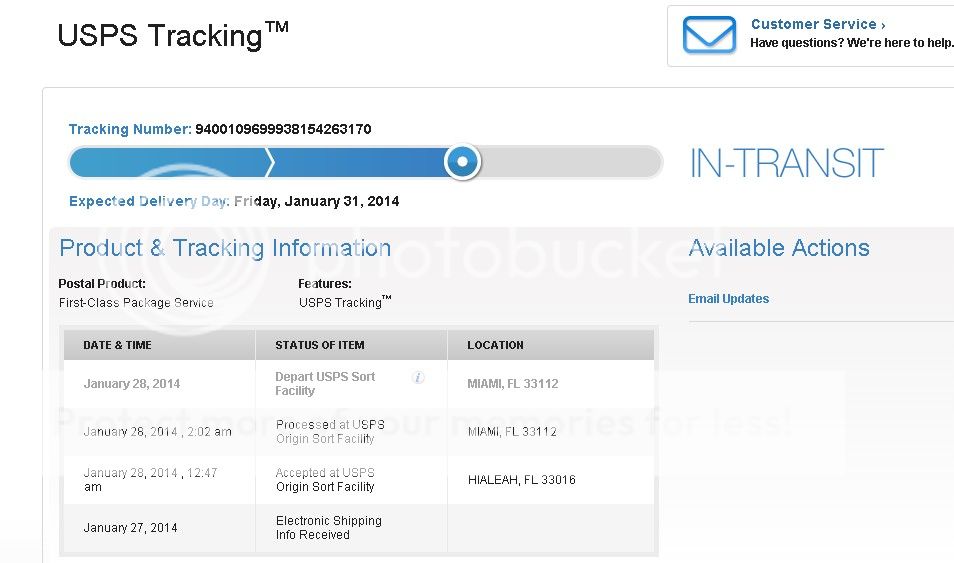Screen dimensions: 954x563
Task: Click the Customer Service envelope icon
Action: (709, 35)
